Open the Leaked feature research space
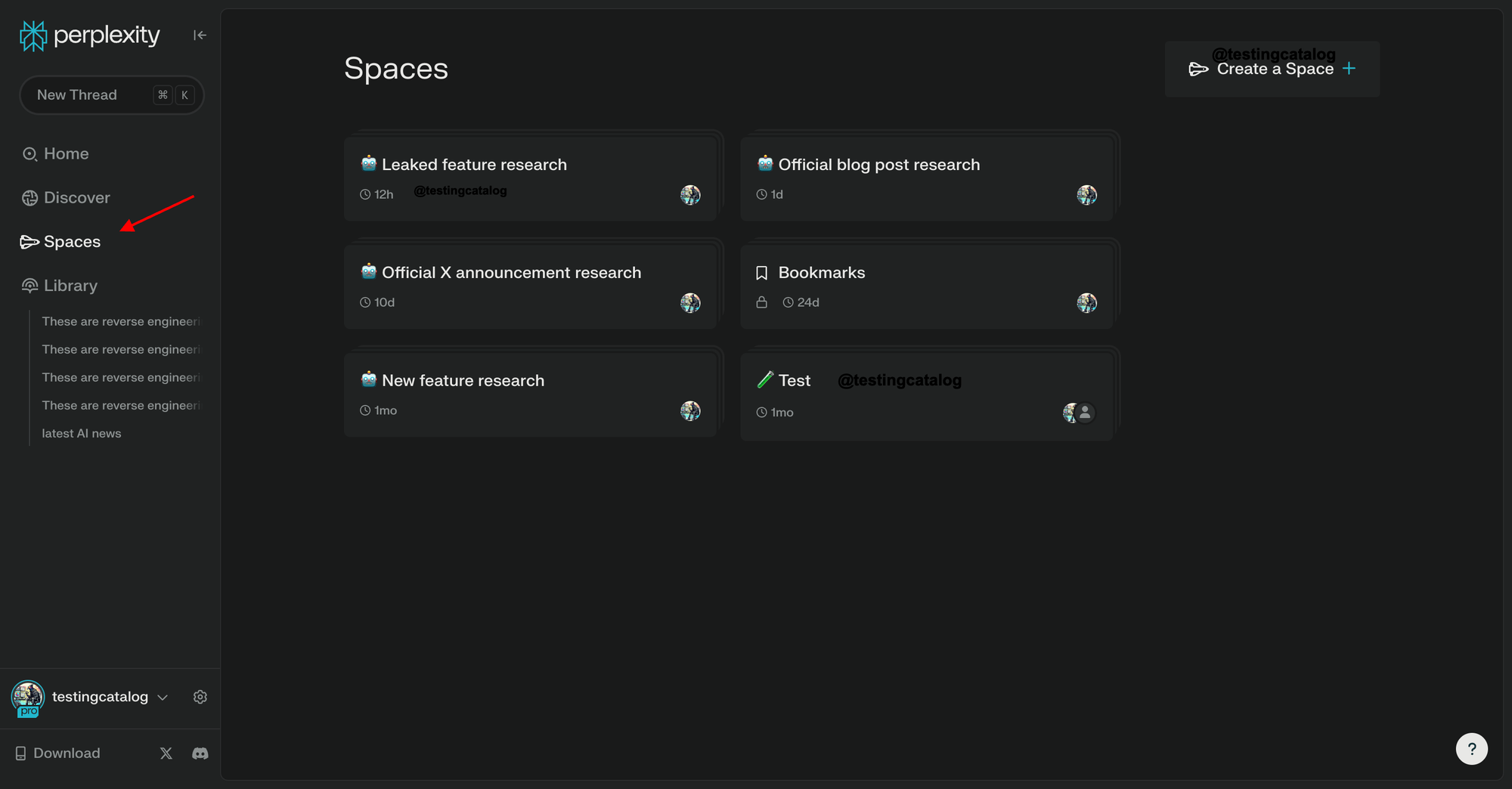This screenshot has width=1512, height=789. (530, 178)
